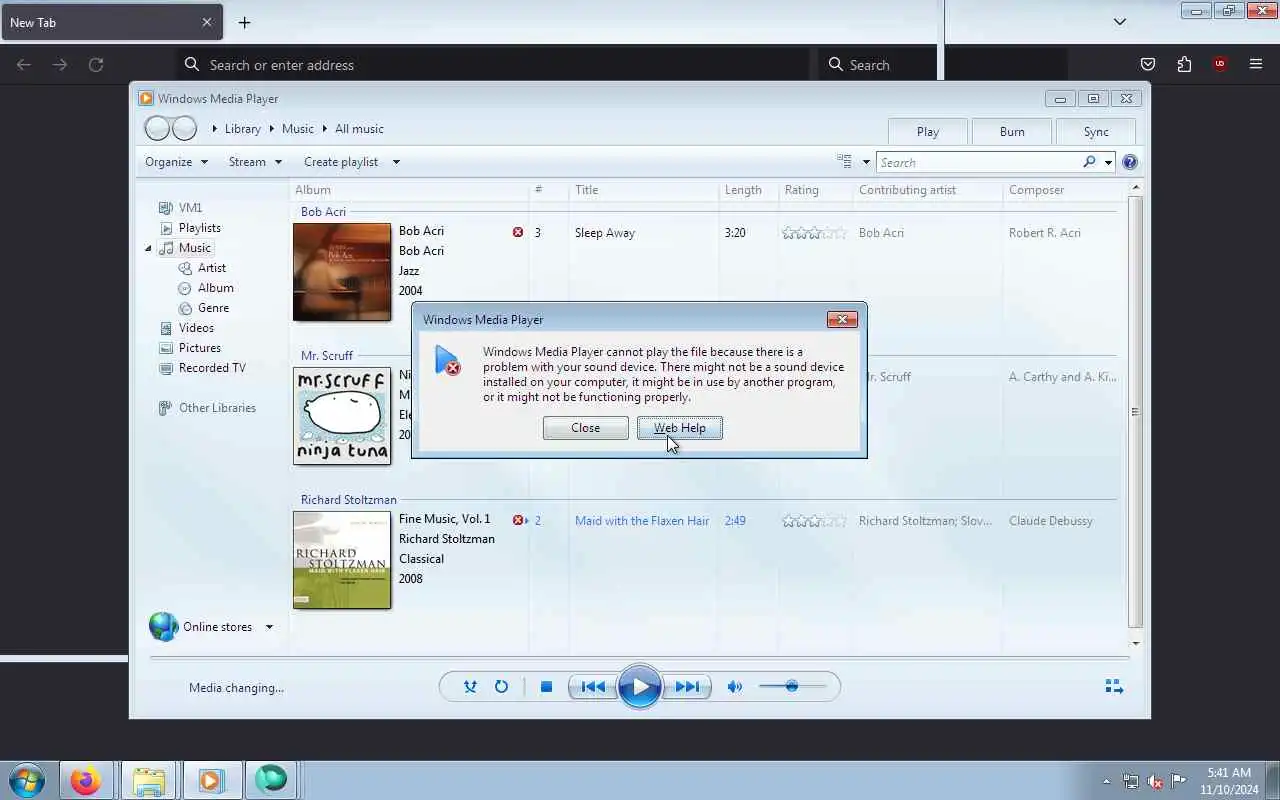Viewport: 1280px width, 800px height.
Task: Select Maid with the Flaxen Hair track
Action: (x=642, y=521)
